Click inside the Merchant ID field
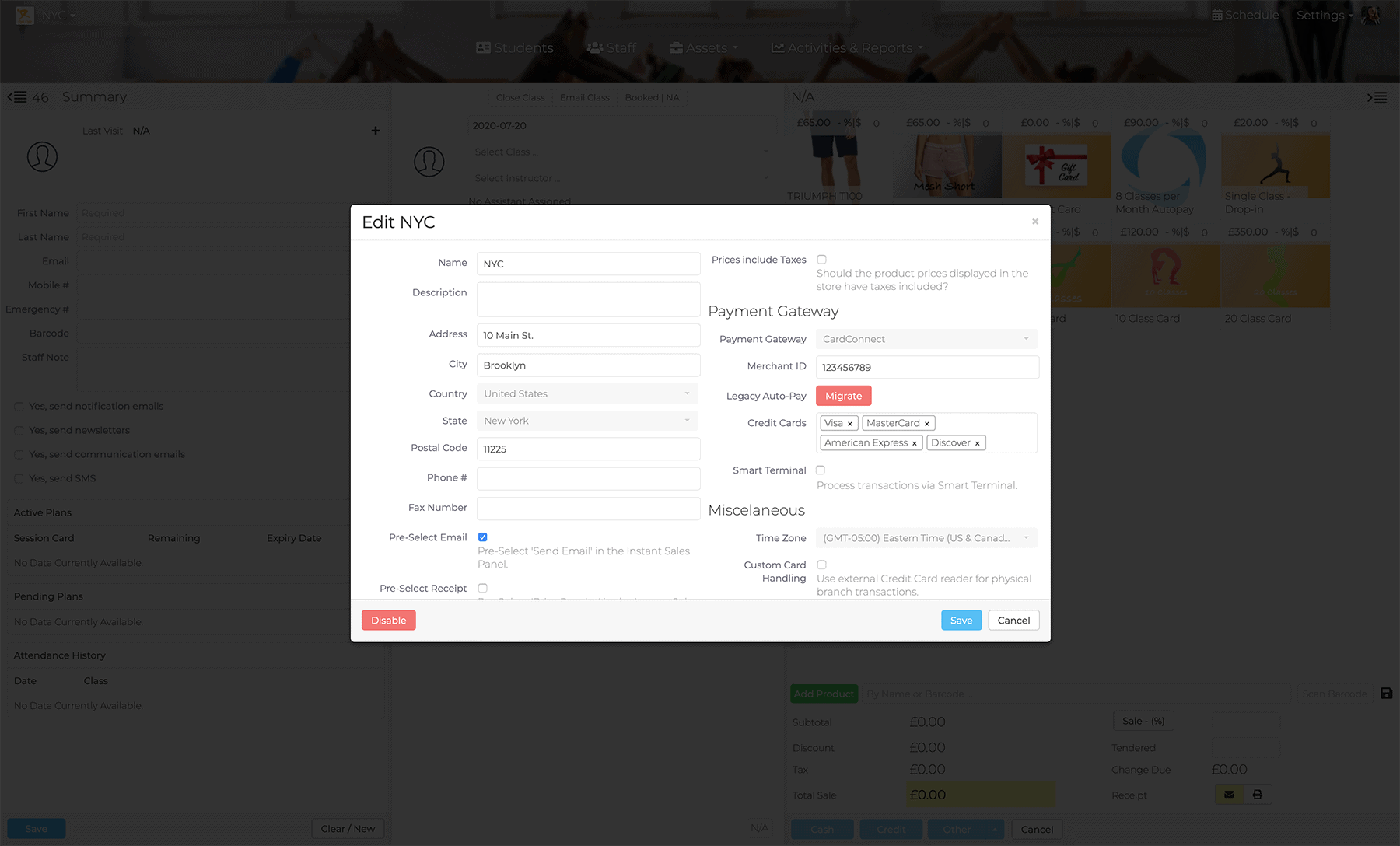The width and height of the screenshot is (1400, 846). tap(926, 367)
